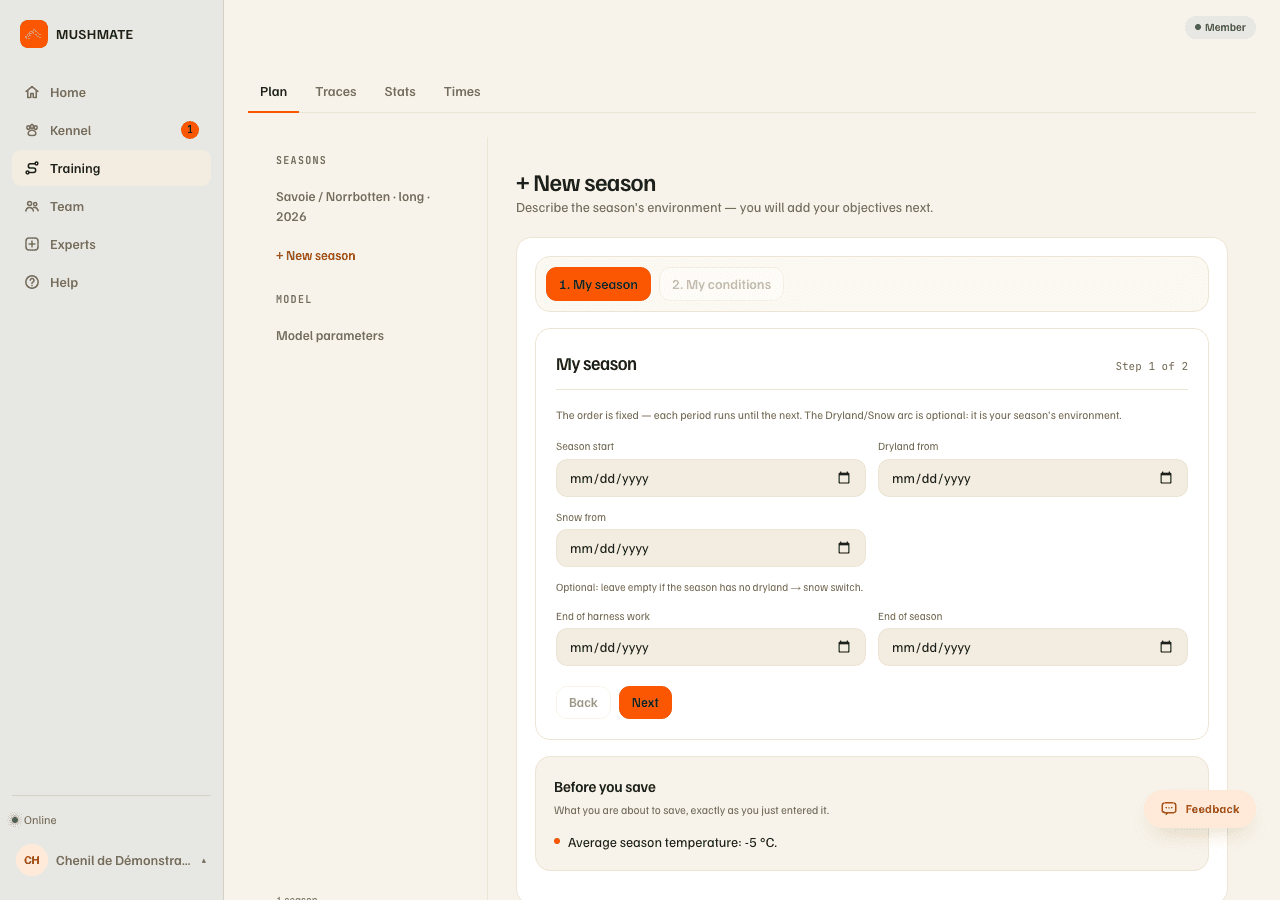
Task: Click the Next button
Action: [x=645, y=702]
